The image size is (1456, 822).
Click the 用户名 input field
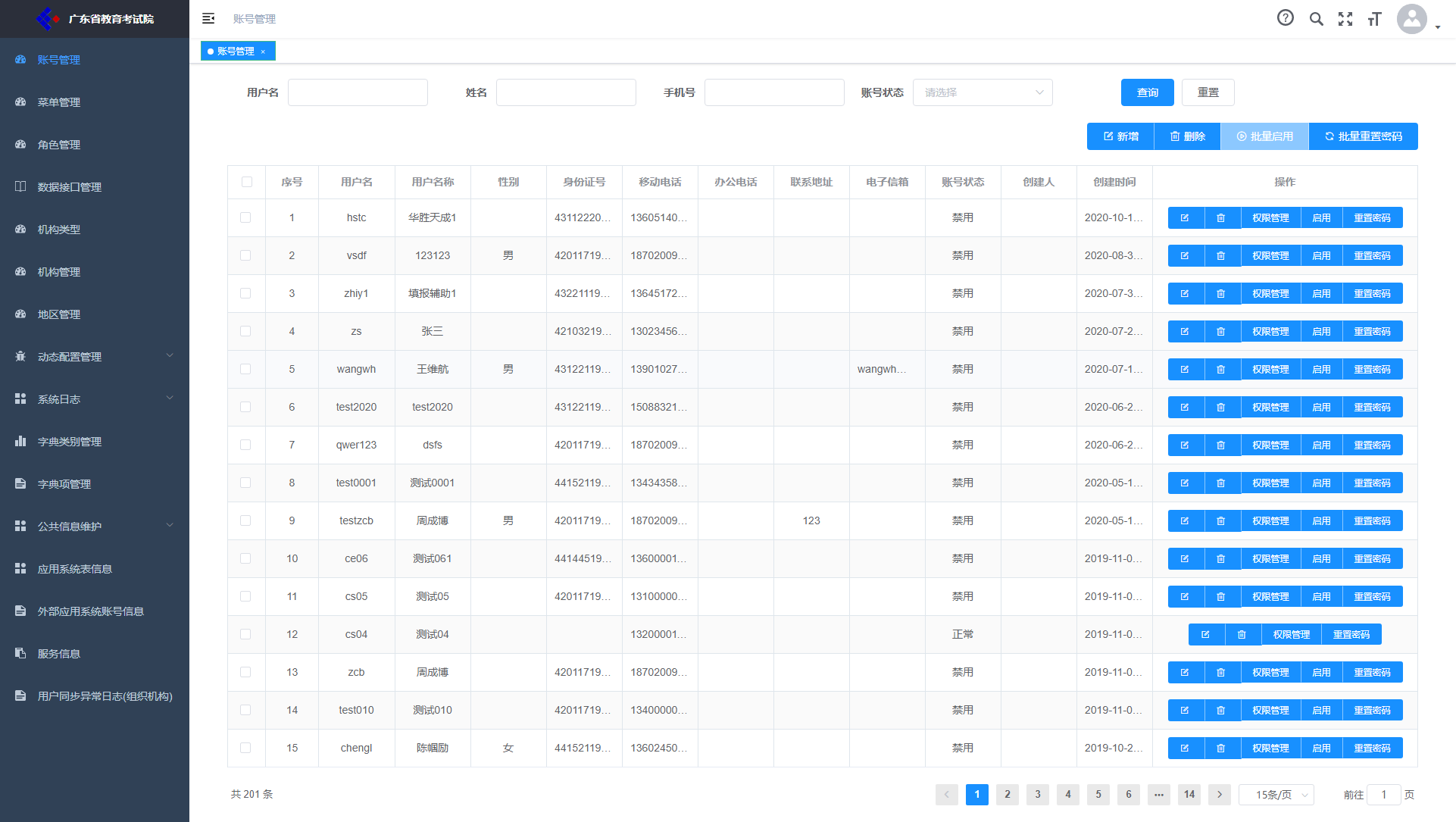[x=358, y=92]
